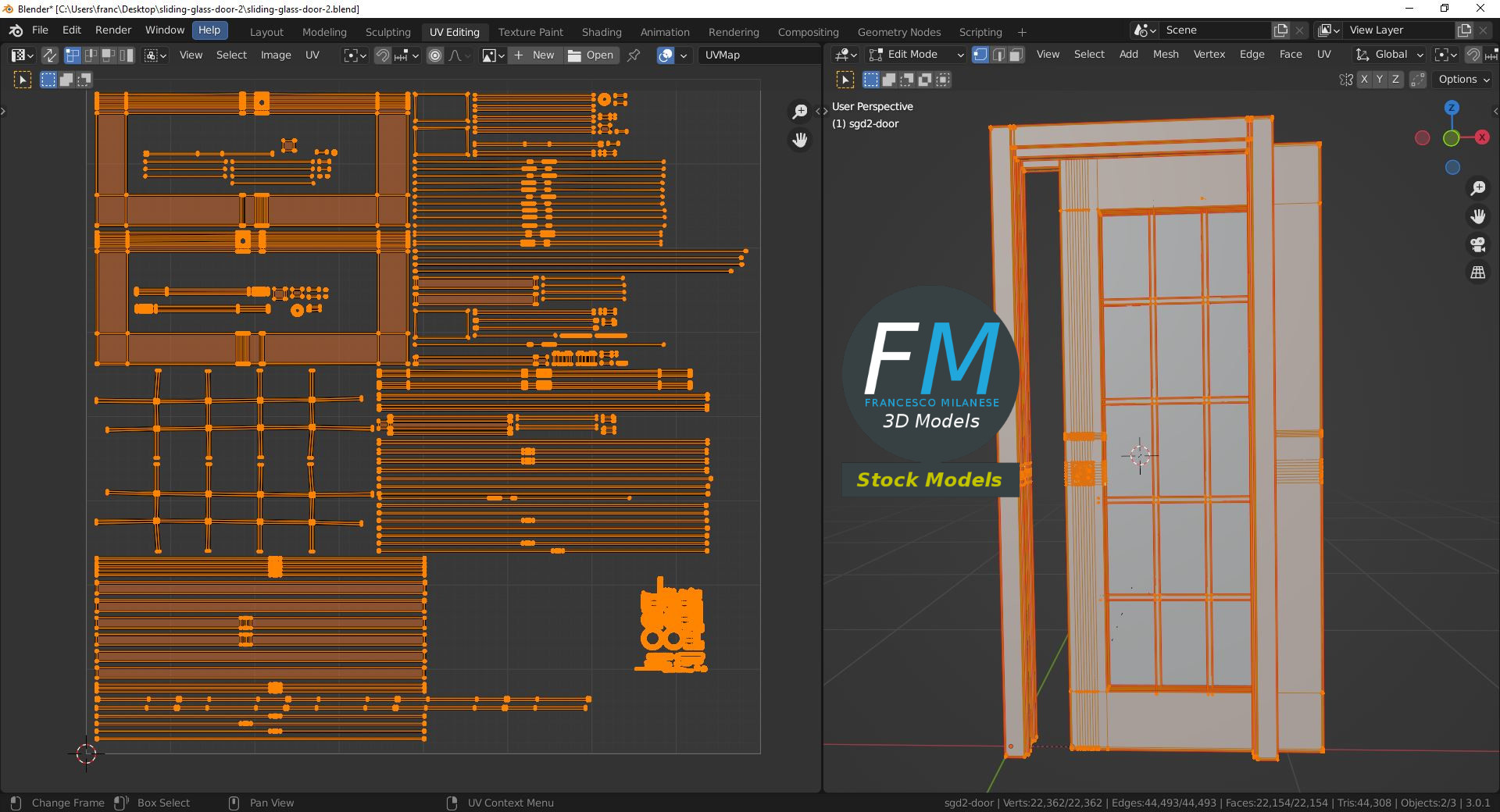Click the zoom magnifier icon in UV editor
1500x812 pixels.
click(799, 112)
